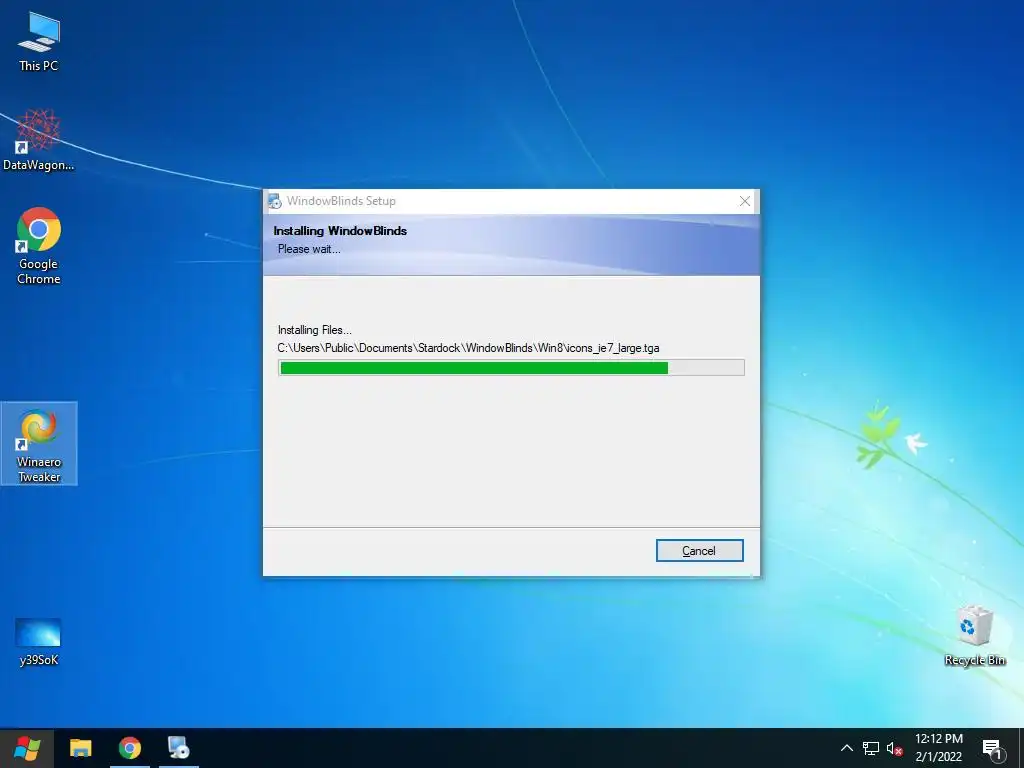Click the 'Installing Files...' status text
Image resolution: width=1024 pixels, height=768 pixels.
(x=315, y=330)
